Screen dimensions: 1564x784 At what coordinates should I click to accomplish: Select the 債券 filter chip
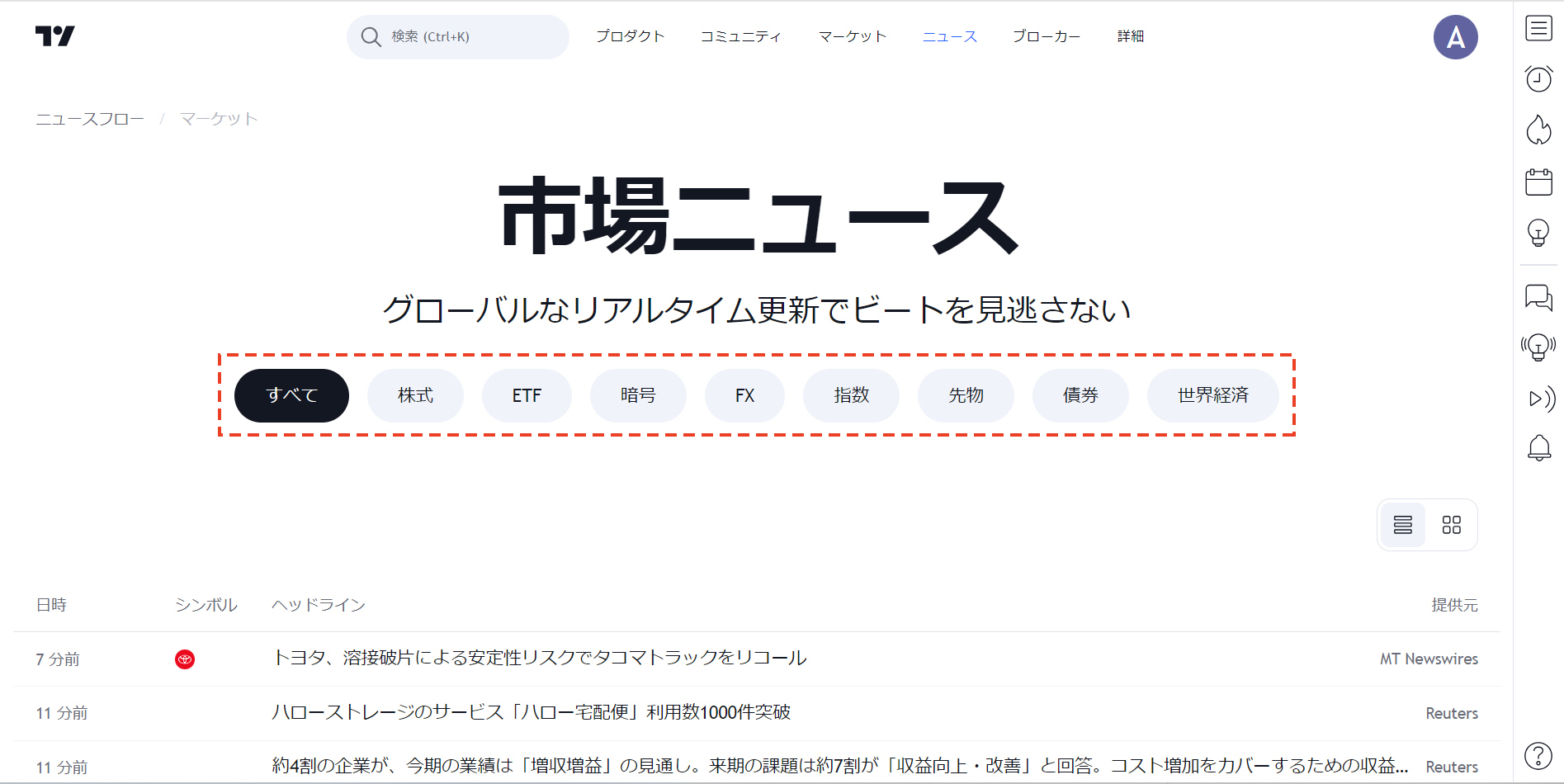point(1080,395)
